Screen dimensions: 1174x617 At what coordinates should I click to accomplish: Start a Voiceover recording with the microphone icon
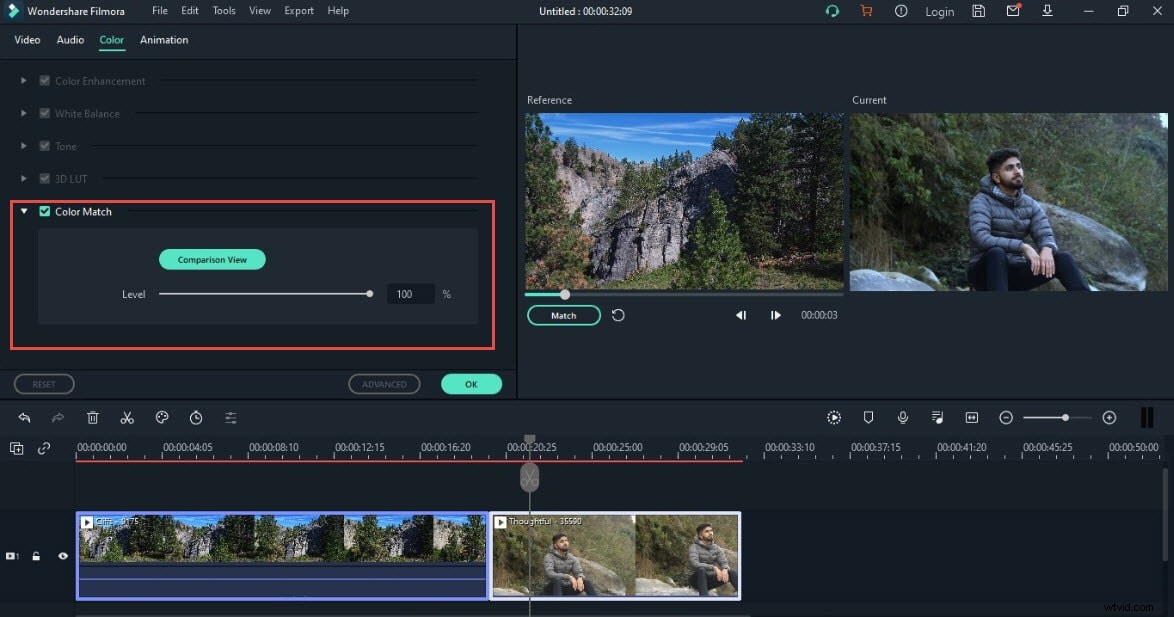tap(903, 417)
